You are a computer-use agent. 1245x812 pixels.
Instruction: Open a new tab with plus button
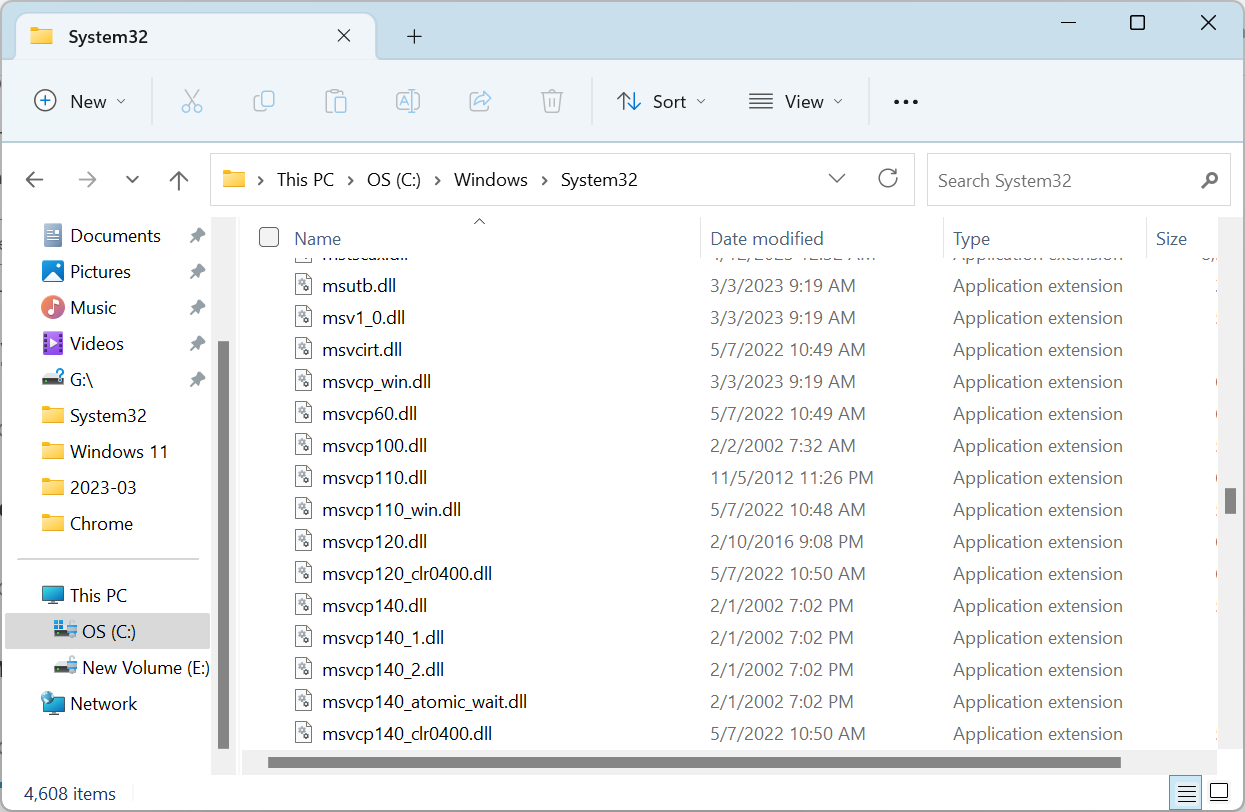[414, 37]
